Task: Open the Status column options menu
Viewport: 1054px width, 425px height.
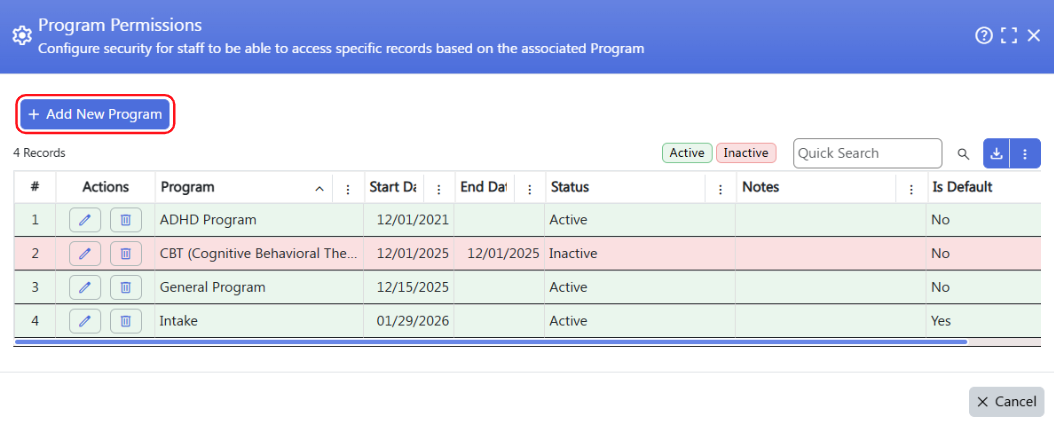Action: (721, 190)
